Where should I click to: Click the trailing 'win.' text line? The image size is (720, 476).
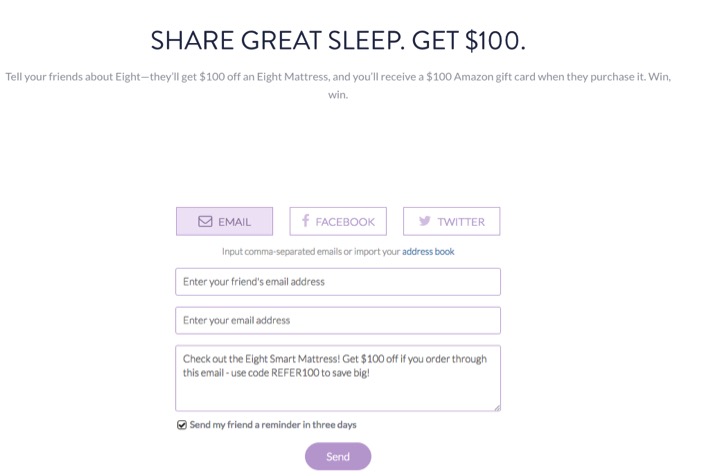tap(338, 95)
